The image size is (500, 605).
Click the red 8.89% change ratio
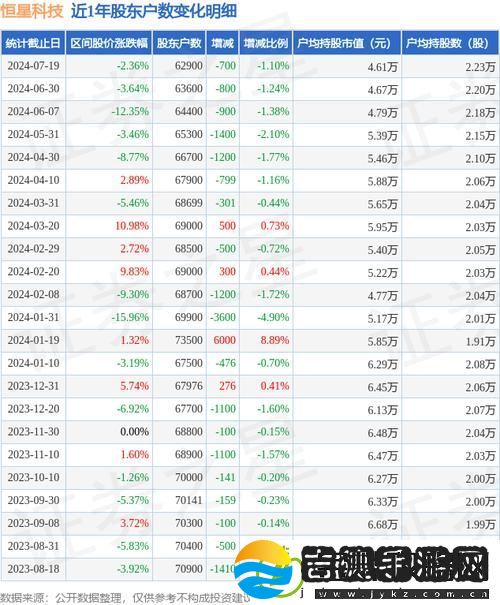click(275, 340)
